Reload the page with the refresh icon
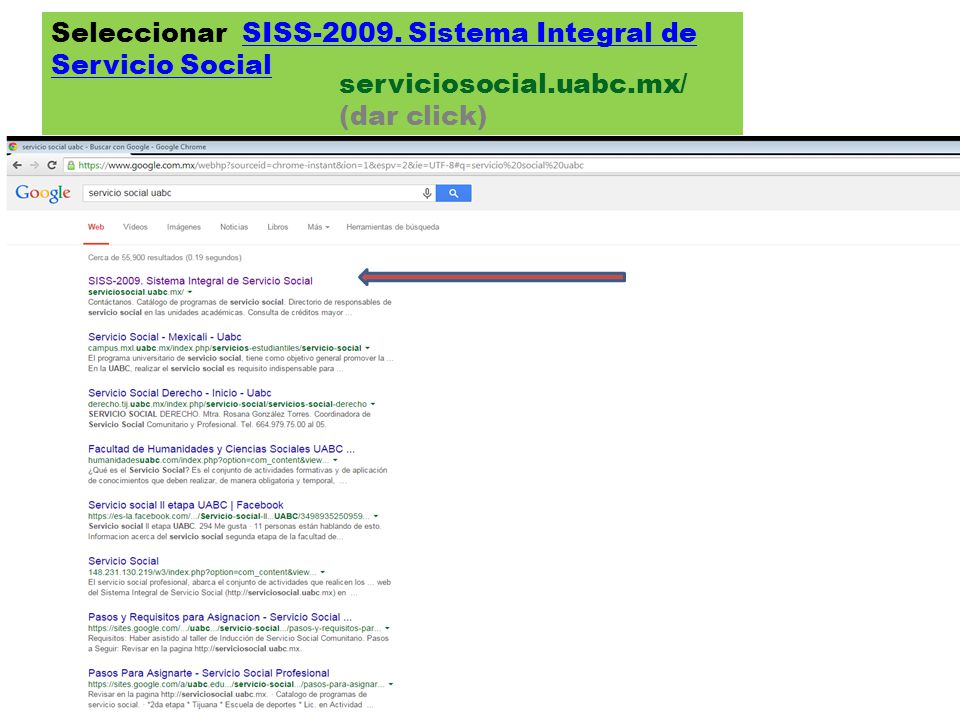Image resolution: width=960 pixels, height=720 pixels. click(x=52, y=165)
